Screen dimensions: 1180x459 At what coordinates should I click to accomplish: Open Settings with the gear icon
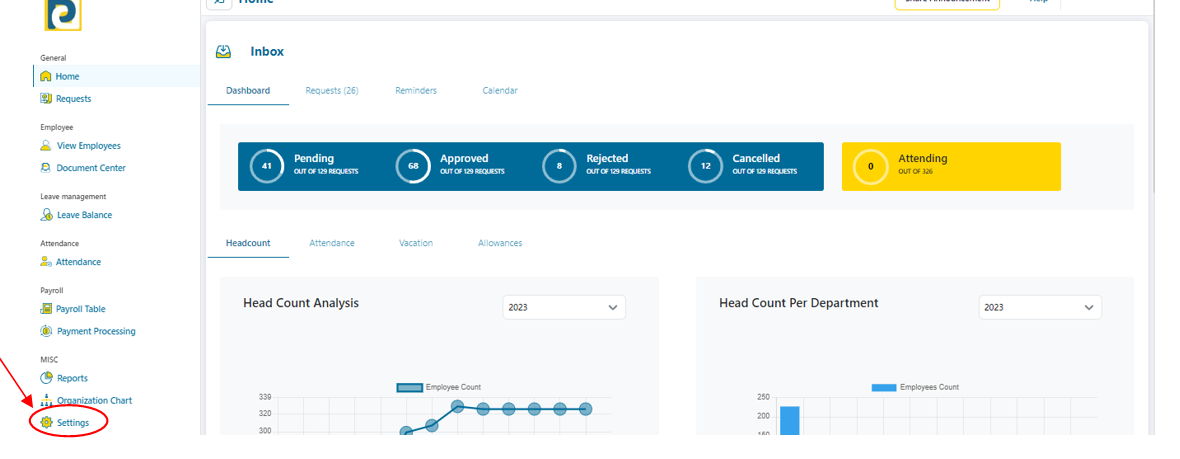[65, 423]
